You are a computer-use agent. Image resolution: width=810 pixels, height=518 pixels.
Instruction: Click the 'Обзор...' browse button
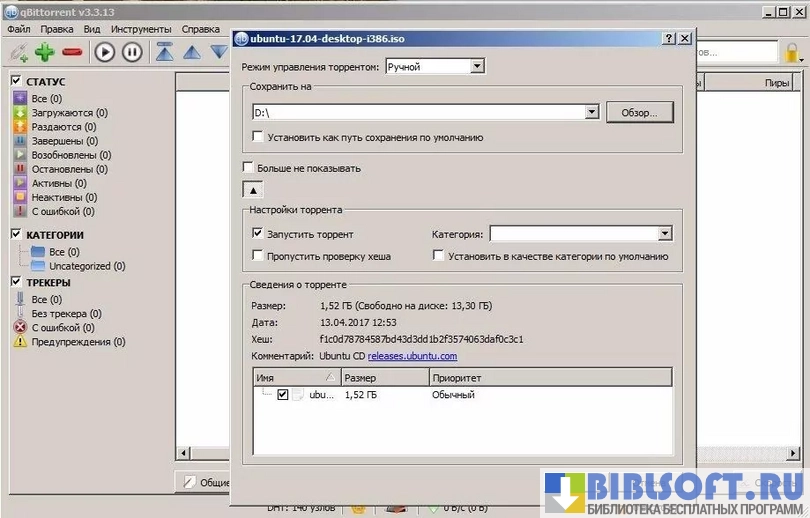(x=639, y=113)
